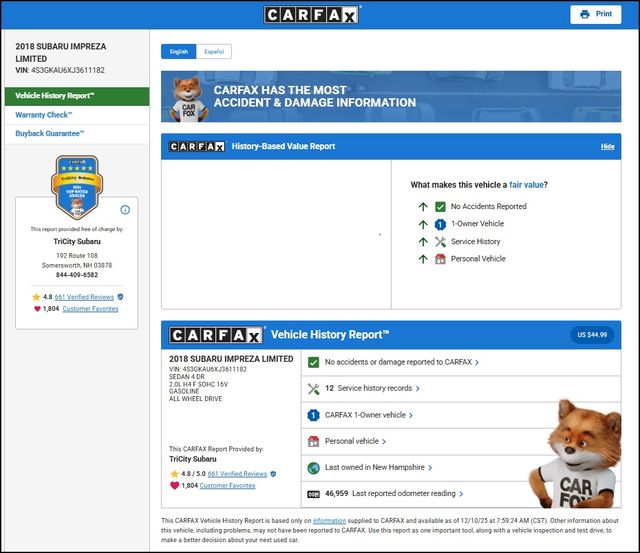Click the odometer reading icon

click(x=313, y=493)
